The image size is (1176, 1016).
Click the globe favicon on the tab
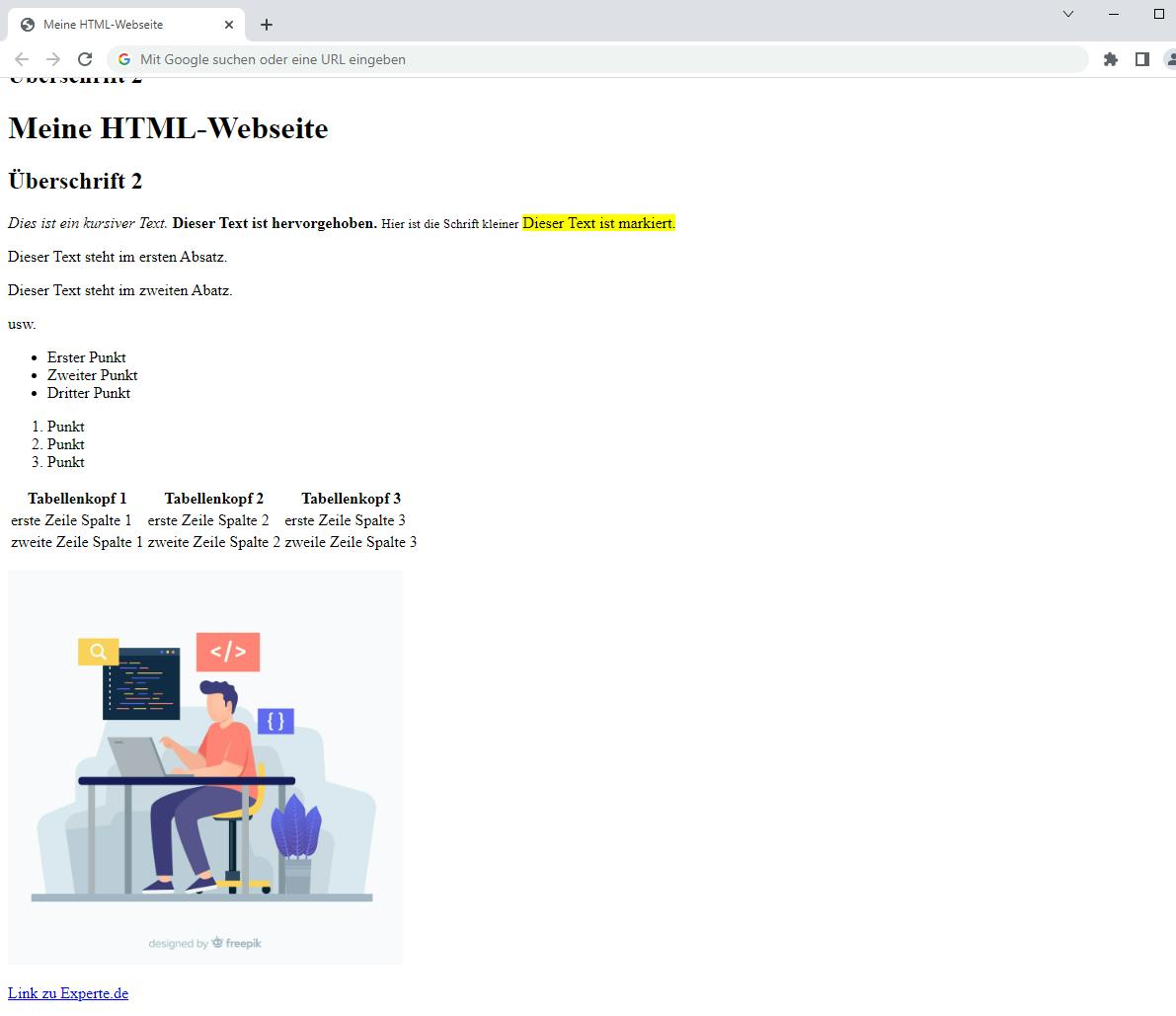pyautogui.click(x=29, y=24)
